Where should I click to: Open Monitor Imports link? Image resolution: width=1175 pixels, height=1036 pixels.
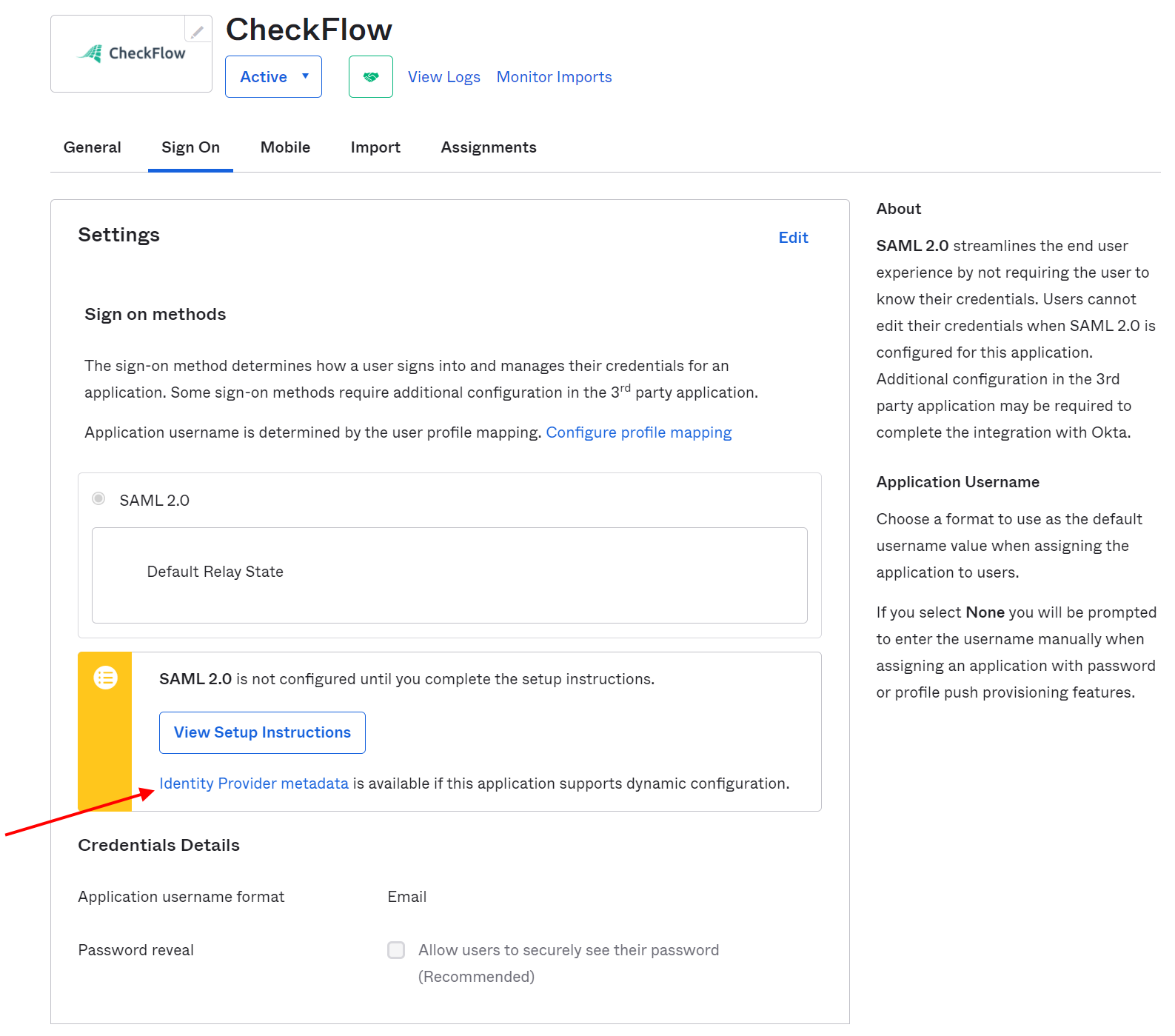[x=555, y=77]
